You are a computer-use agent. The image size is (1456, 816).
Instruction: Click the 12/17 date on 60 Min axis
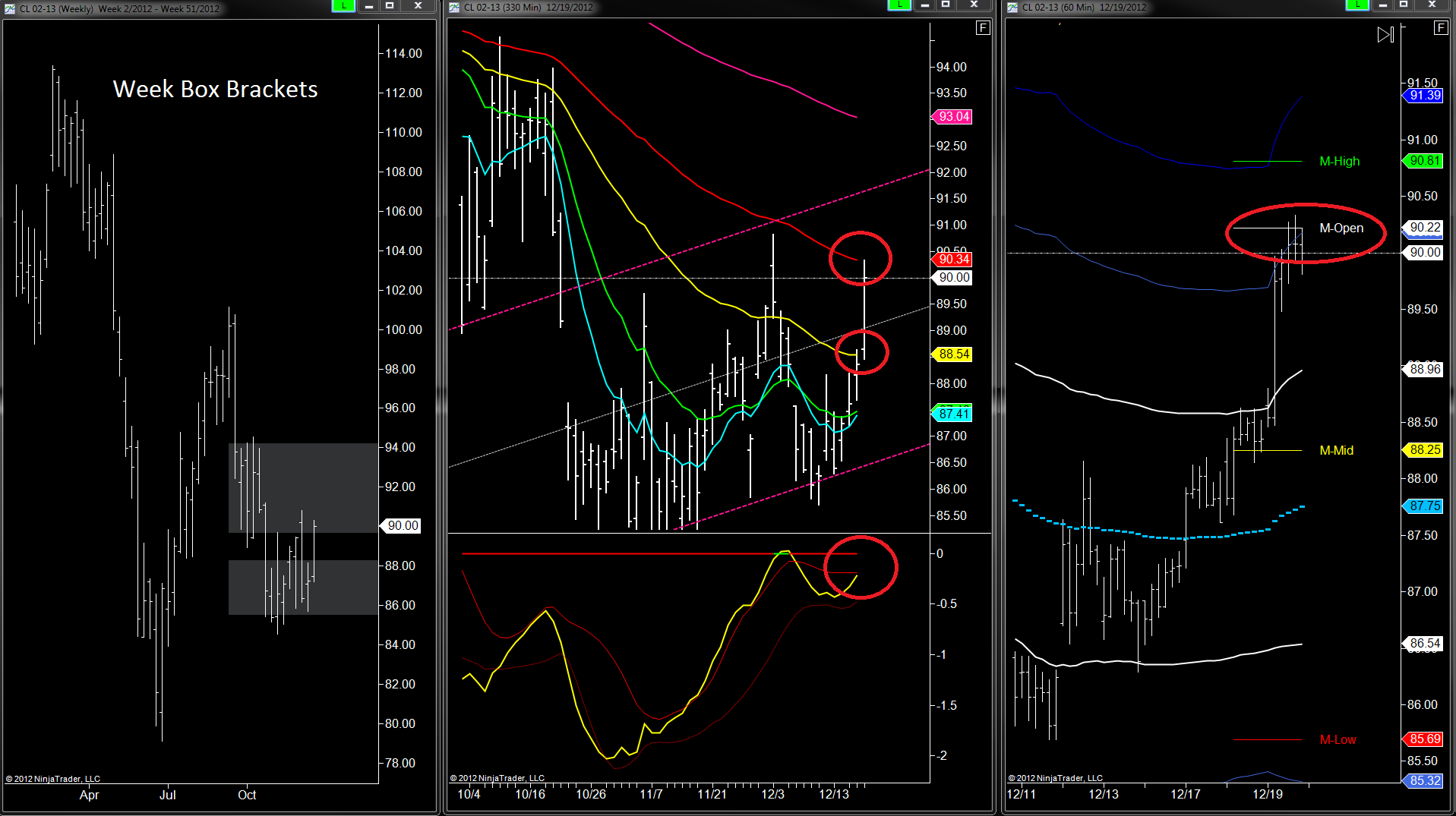(x=1186, y=795)
